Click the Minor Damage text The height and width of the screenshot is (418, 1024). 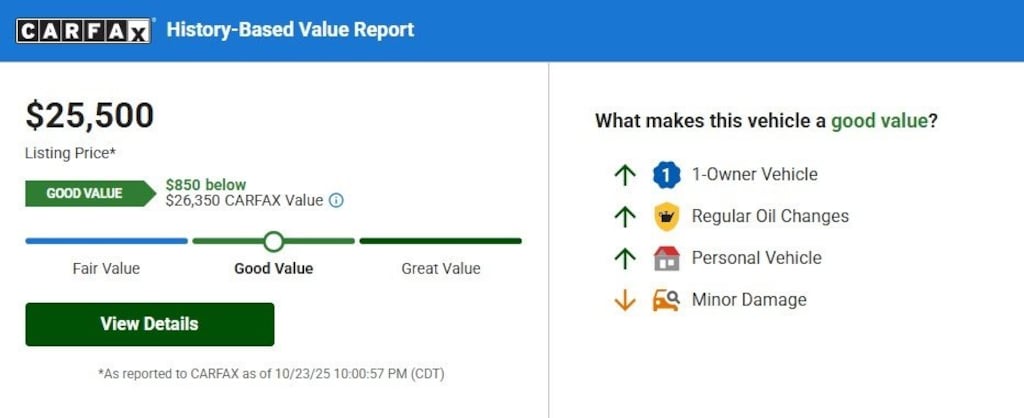click(748, 299)
